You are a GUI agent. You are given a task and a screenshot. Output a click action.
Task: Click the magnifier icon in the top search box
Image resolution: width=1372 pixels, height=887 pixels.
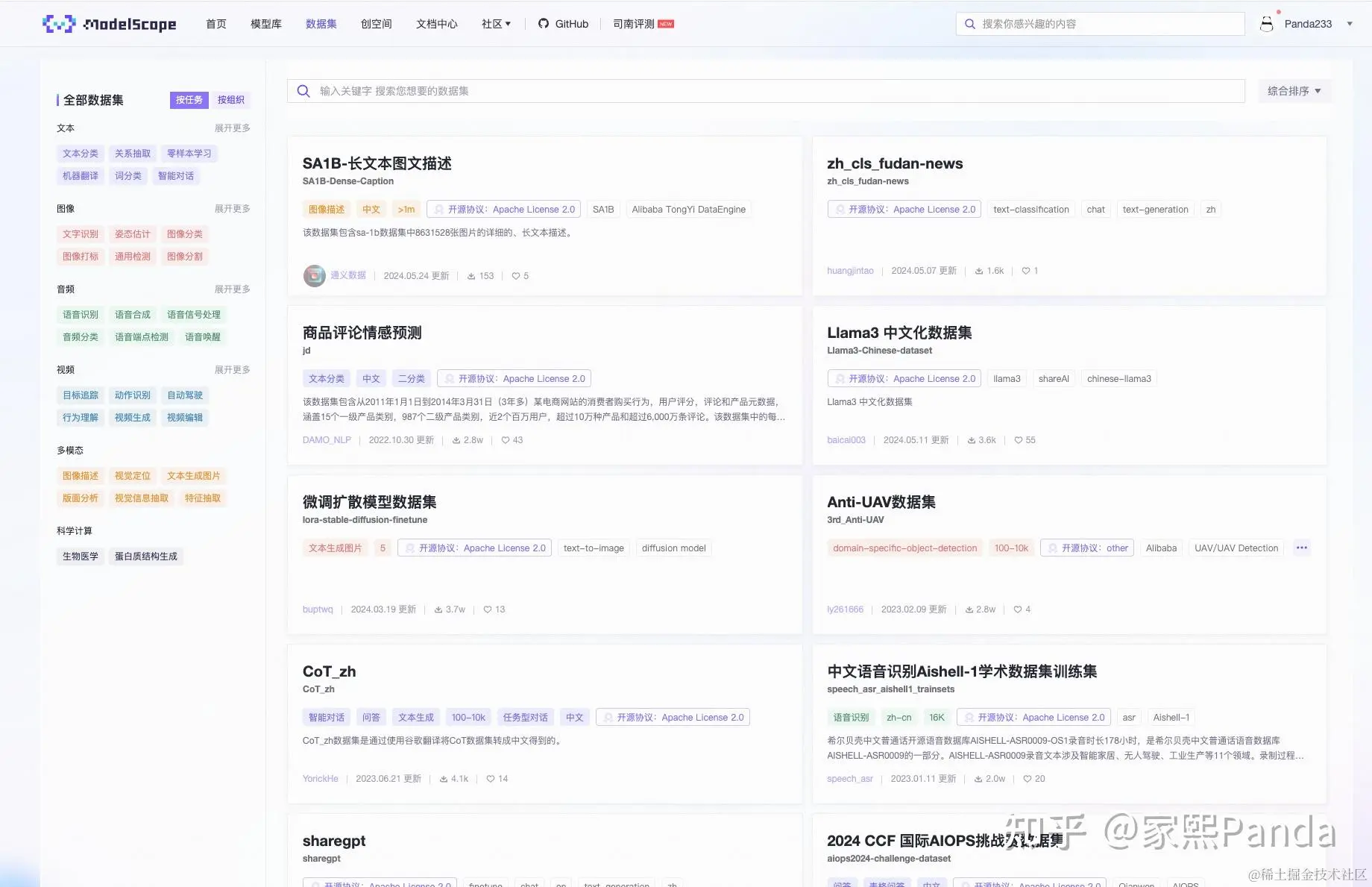click(x=970, y=24)
